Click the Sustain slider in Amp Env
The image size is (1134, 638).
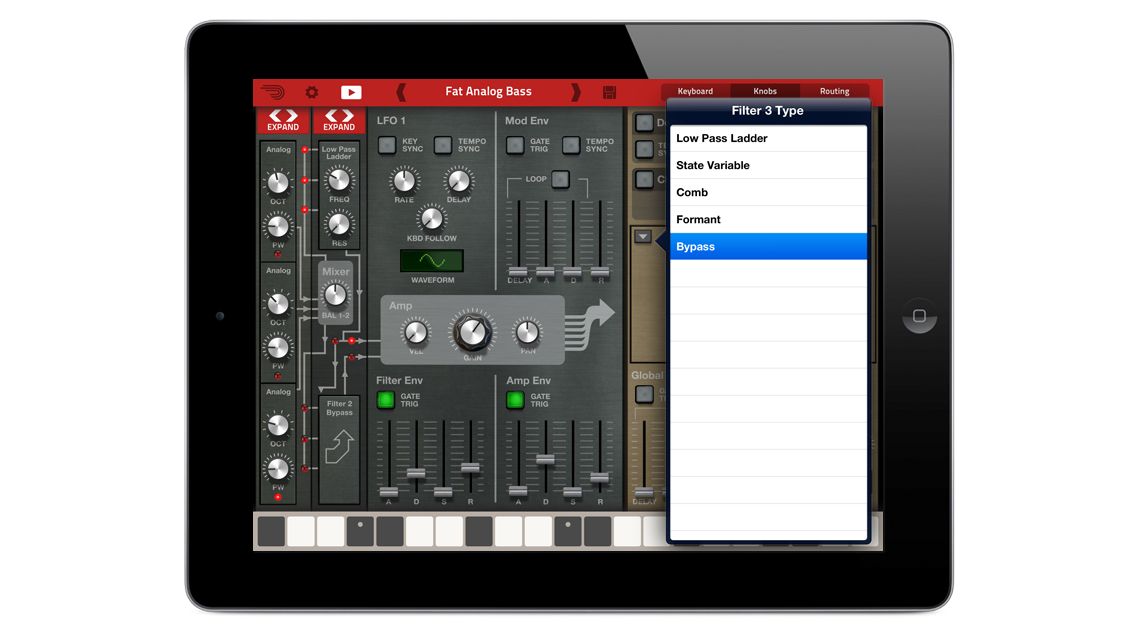click(573, 491)
